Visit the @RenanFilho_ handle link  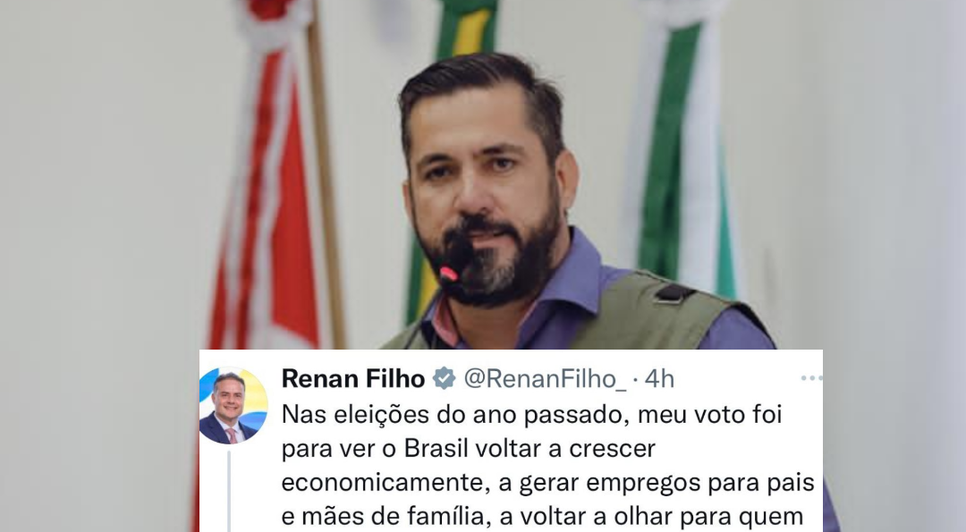[x=544, y=379]
